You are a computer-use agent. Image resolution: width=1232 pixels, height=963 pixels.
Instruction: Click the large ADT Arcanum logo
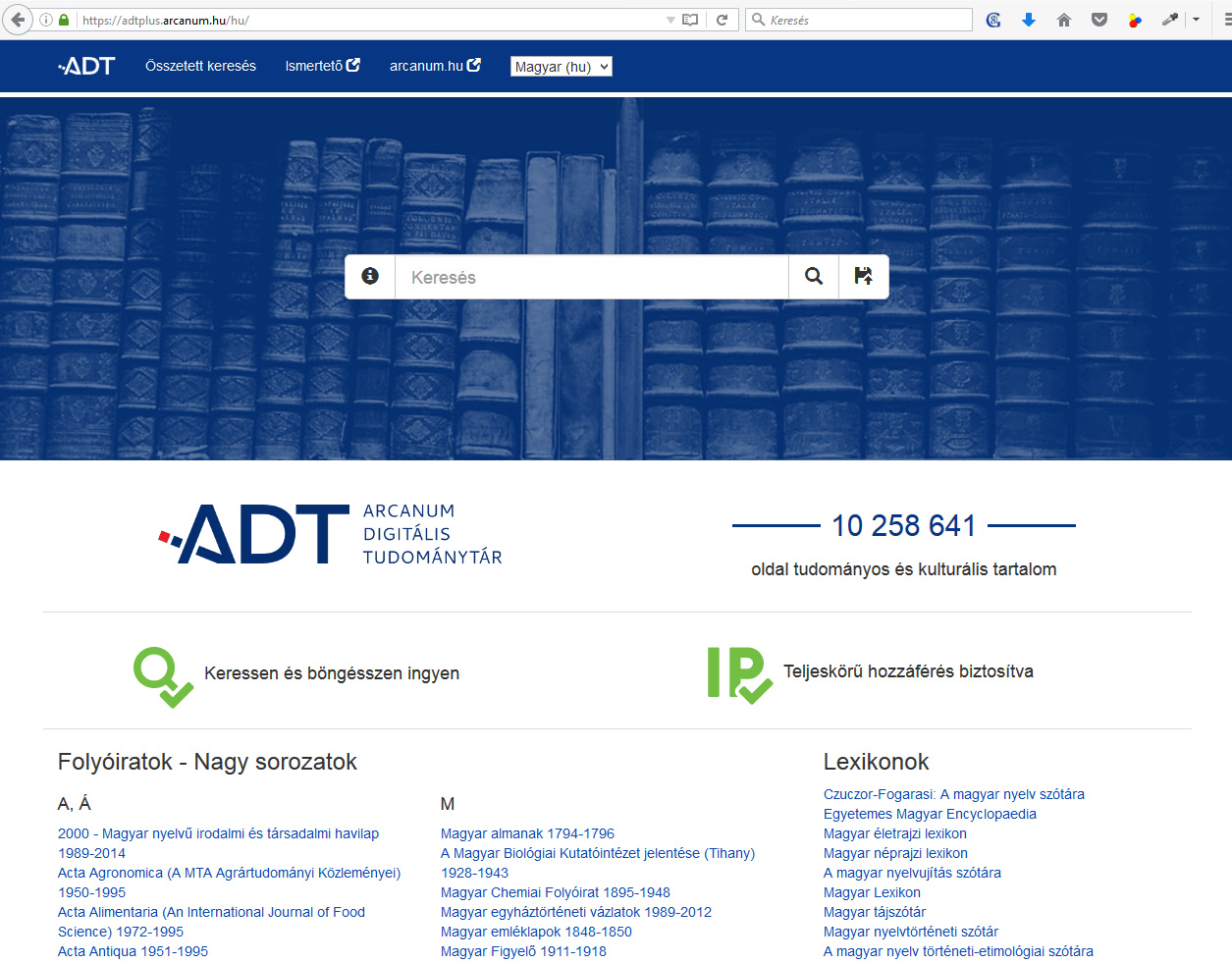pyautogui.click(x=331, y=534)
